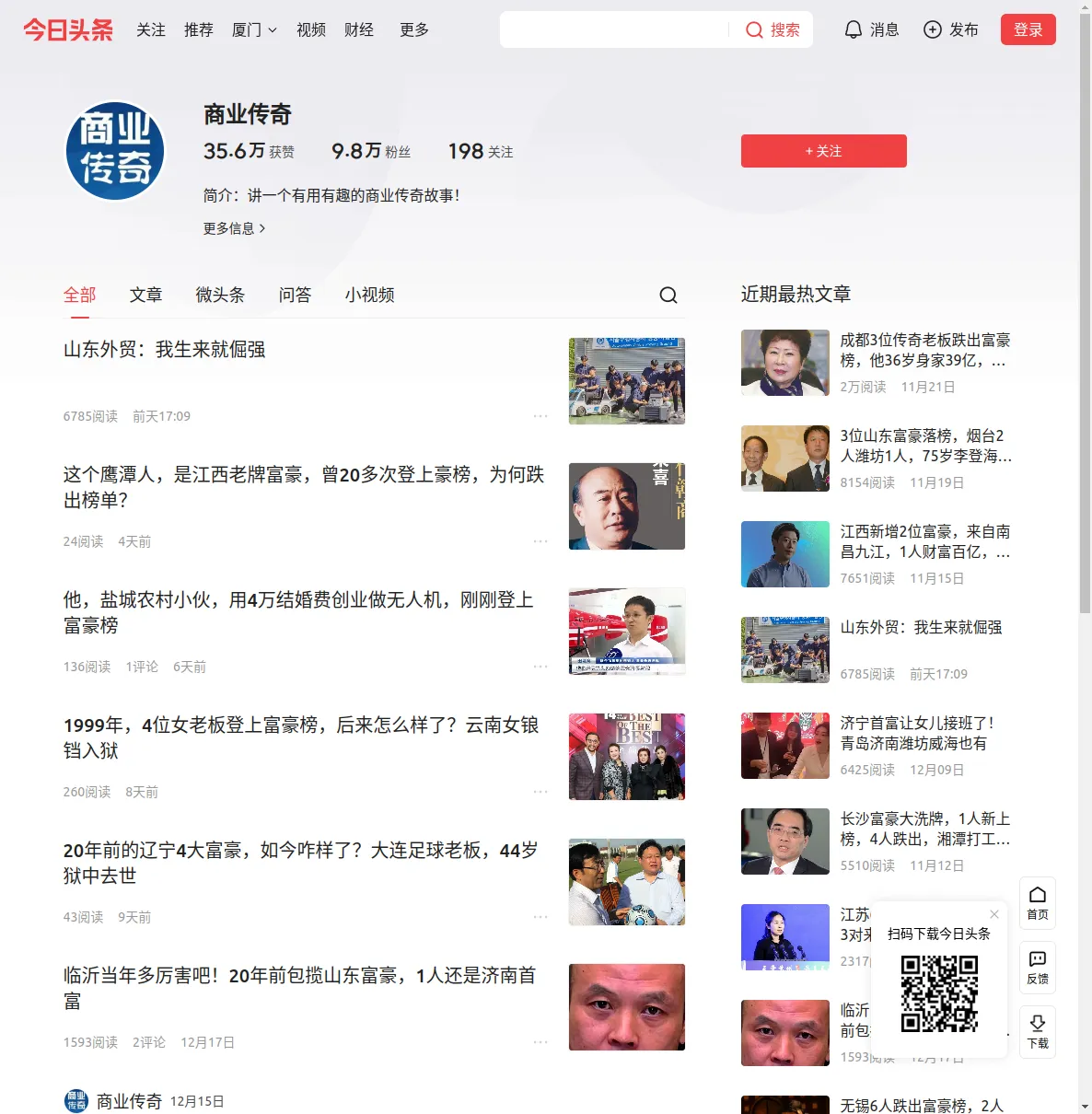The height and width of the screenshot is (1114, 1092).
Task: Click thumbnail of 辽宁4大富豪 article
Action: [627, 882]
